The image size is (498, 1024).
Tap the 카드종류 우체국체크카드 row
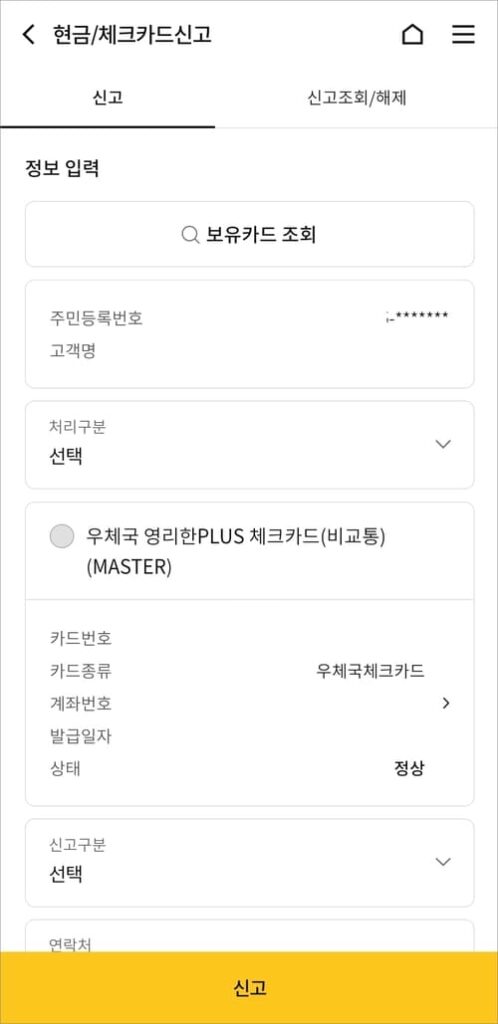coord(237,671)
